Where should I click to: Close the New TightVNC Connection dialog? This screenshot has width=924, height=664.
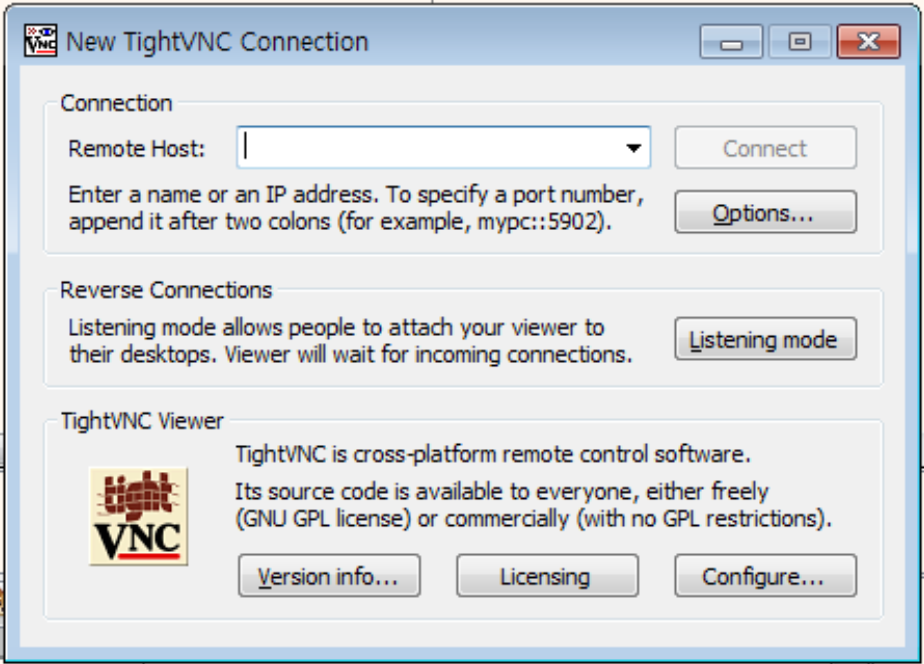point(866,42)
